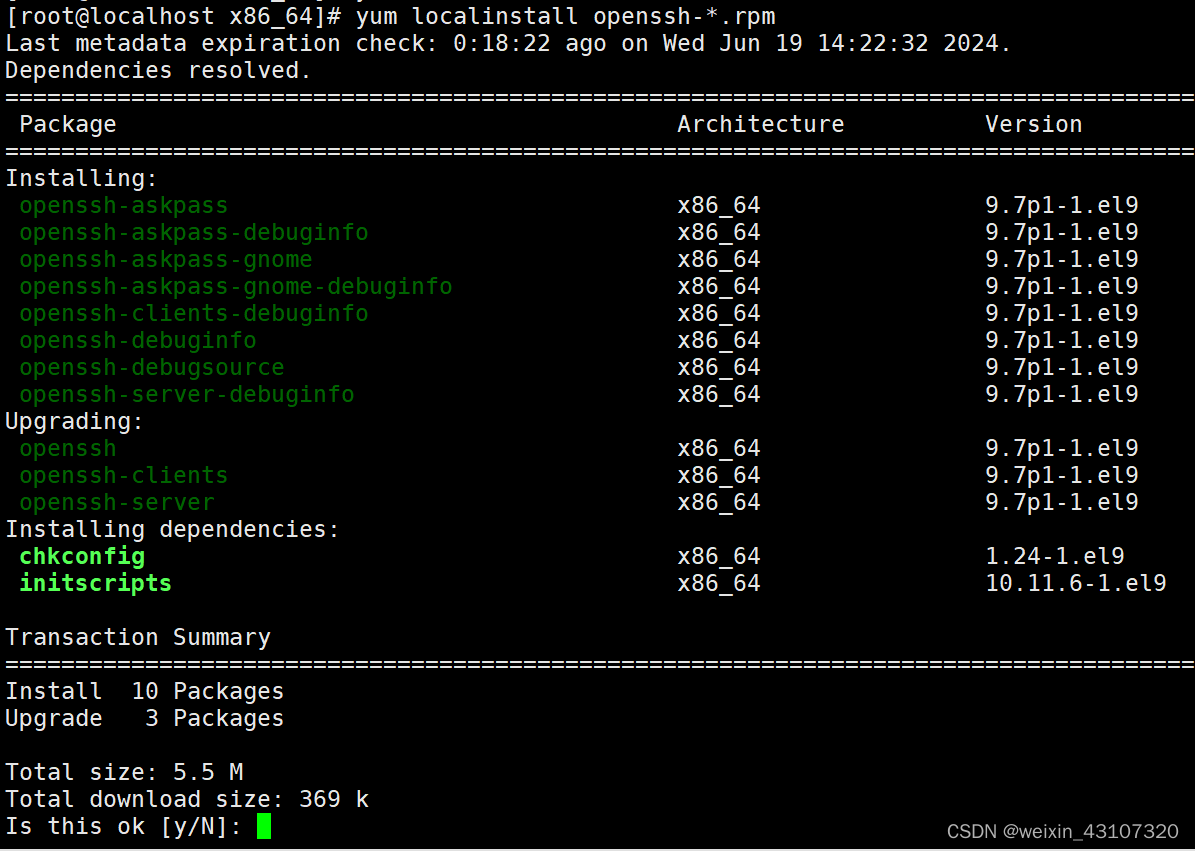
Task: Click the chkconfig dependency entry
Action: 82,556
